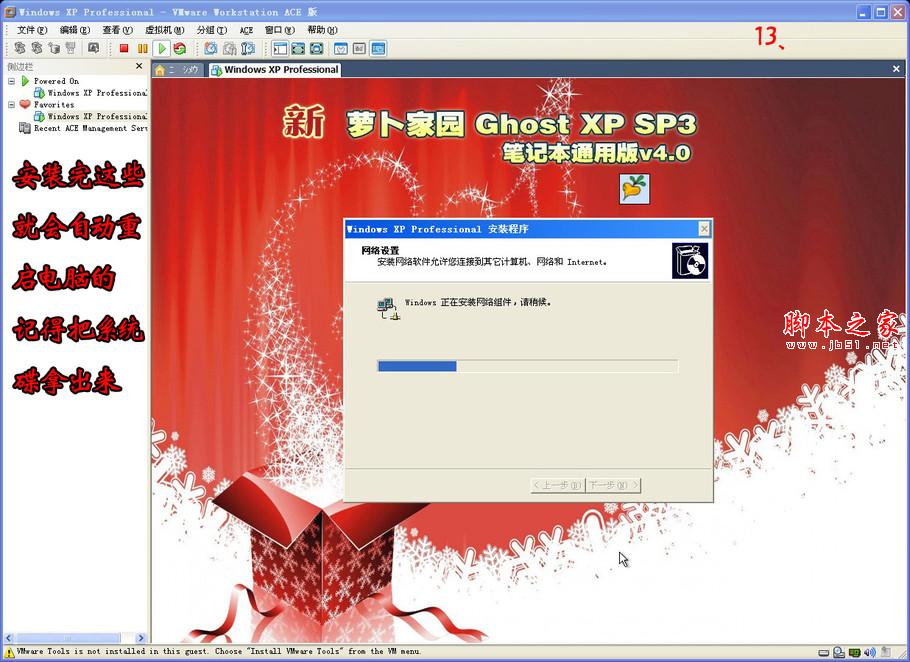The width and height of the screenshot is (910, 662).
Task: Open the 编辑(E) menu
Action: pyautogui.click(x=75, y=30)
